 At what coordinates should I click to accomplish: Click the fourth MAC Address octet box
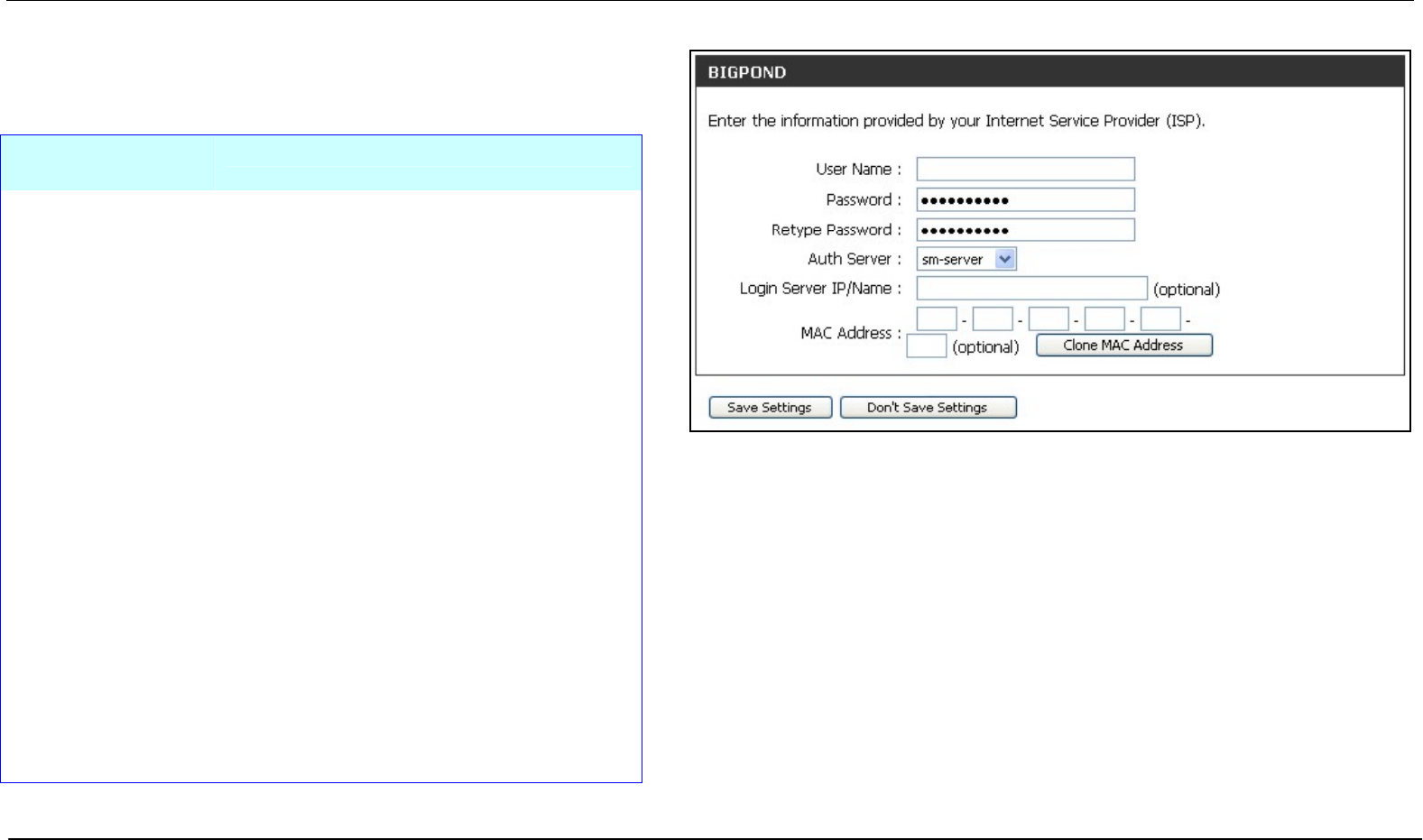pyautogui.click(x=1104, y=318)
